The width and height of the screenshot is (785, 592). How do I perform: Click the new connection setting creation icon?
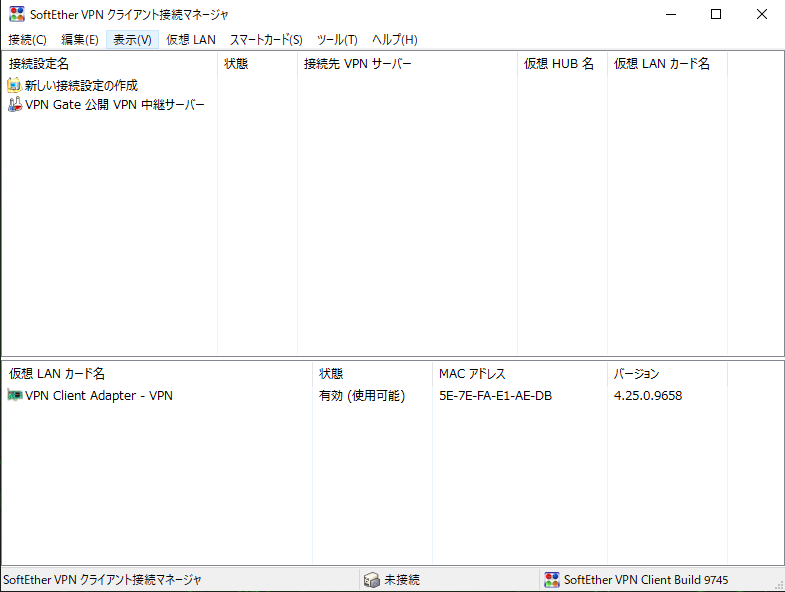(14, 86)
